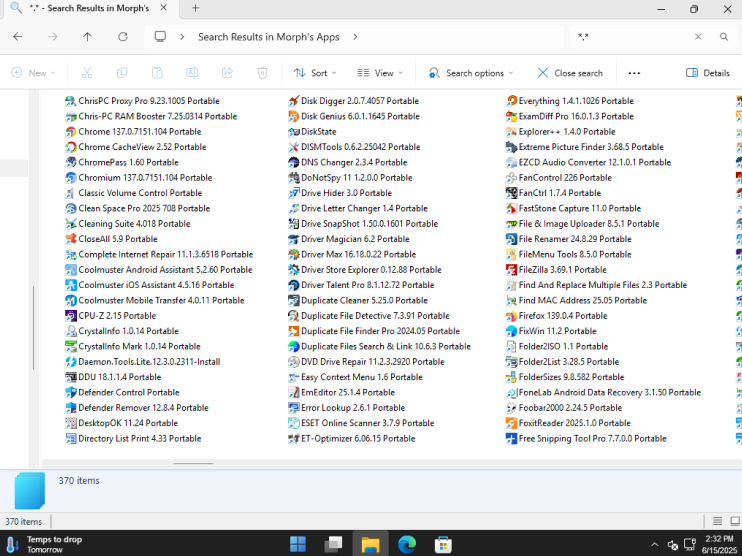Click the horizontal scrollbar thumb
This screenshot has height=556, width=742.
point(193,464)
